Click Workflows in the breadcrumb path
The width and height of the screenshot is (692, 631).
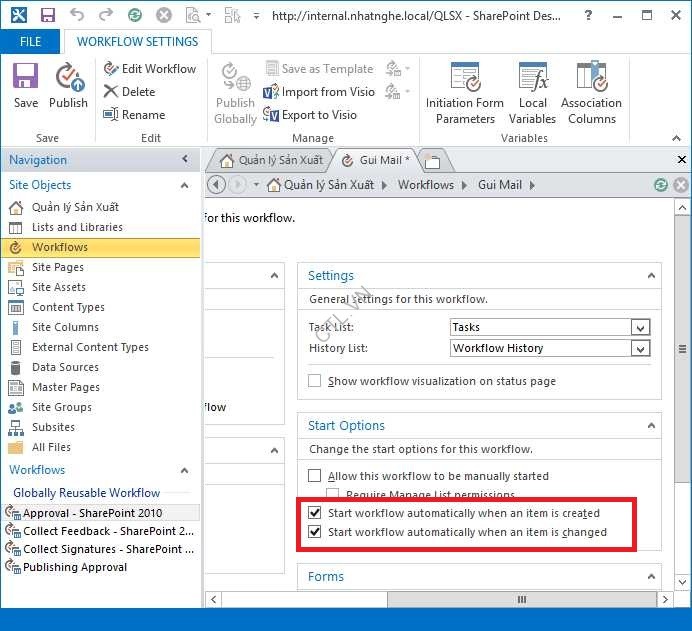(x=425, y=185)
